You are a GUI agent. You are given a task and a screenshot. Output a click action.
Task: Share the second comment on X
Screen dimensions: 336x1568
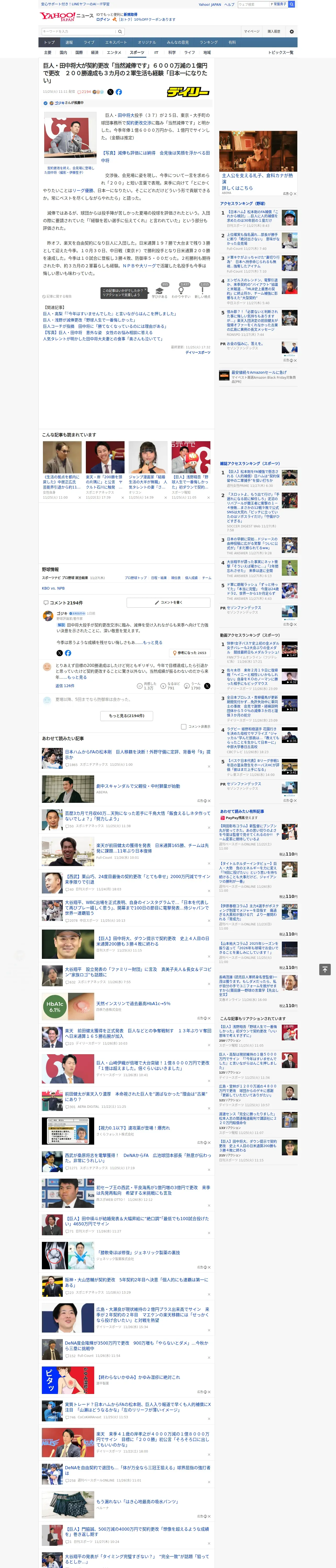pos(207,685)
